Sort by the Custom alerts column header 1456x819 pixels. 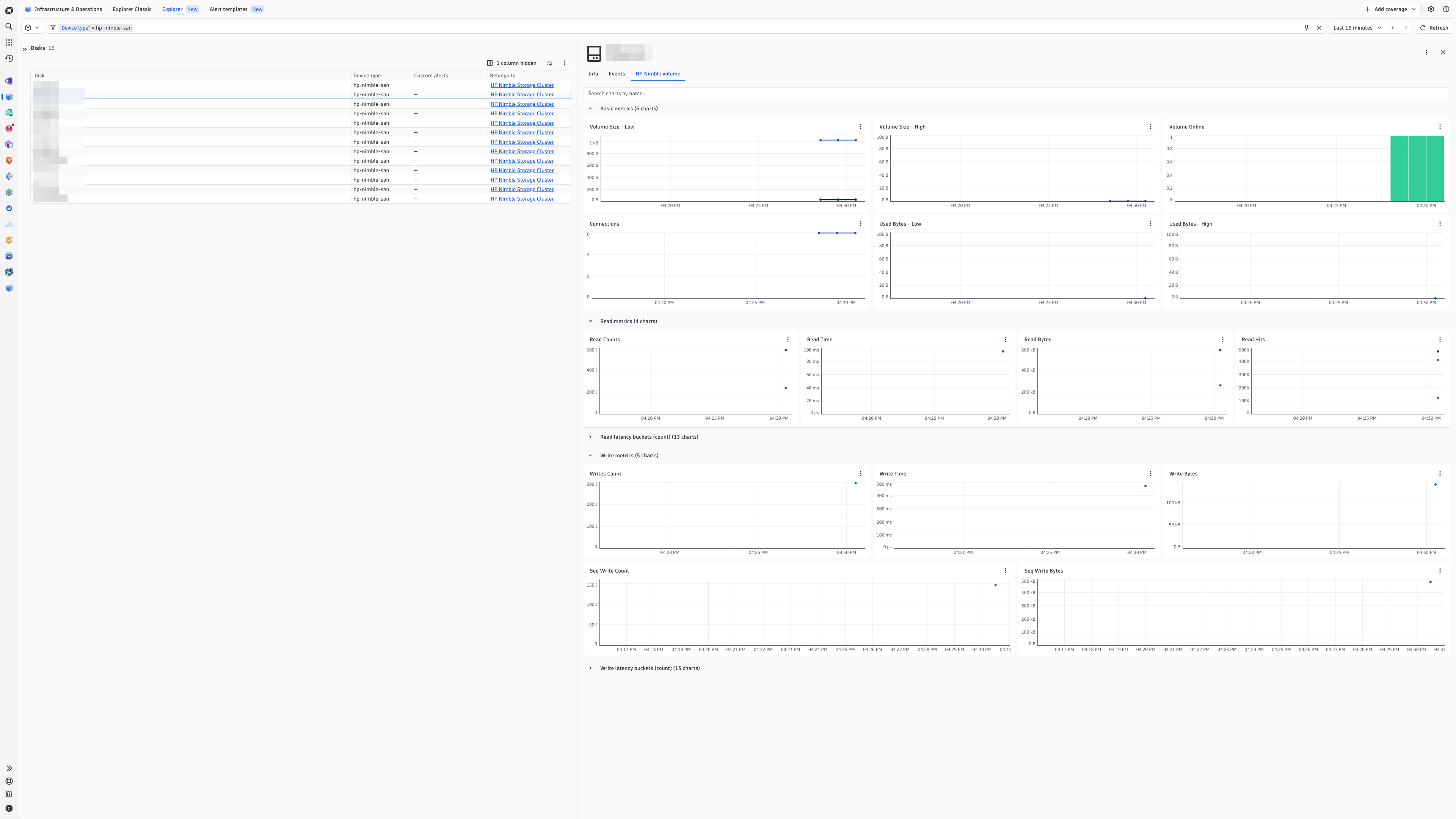click(431, 76)
